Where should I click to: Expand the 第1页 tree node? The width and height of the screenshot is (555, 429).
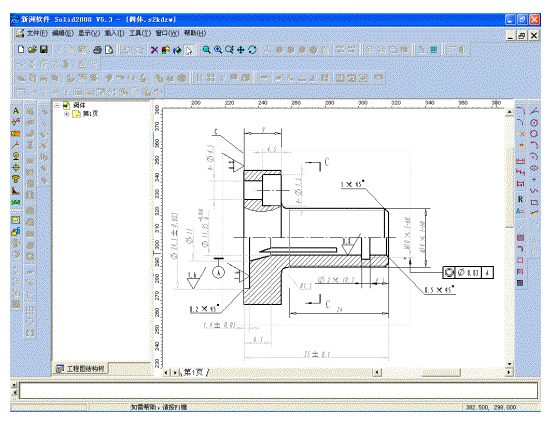click(x=67, y=114)
